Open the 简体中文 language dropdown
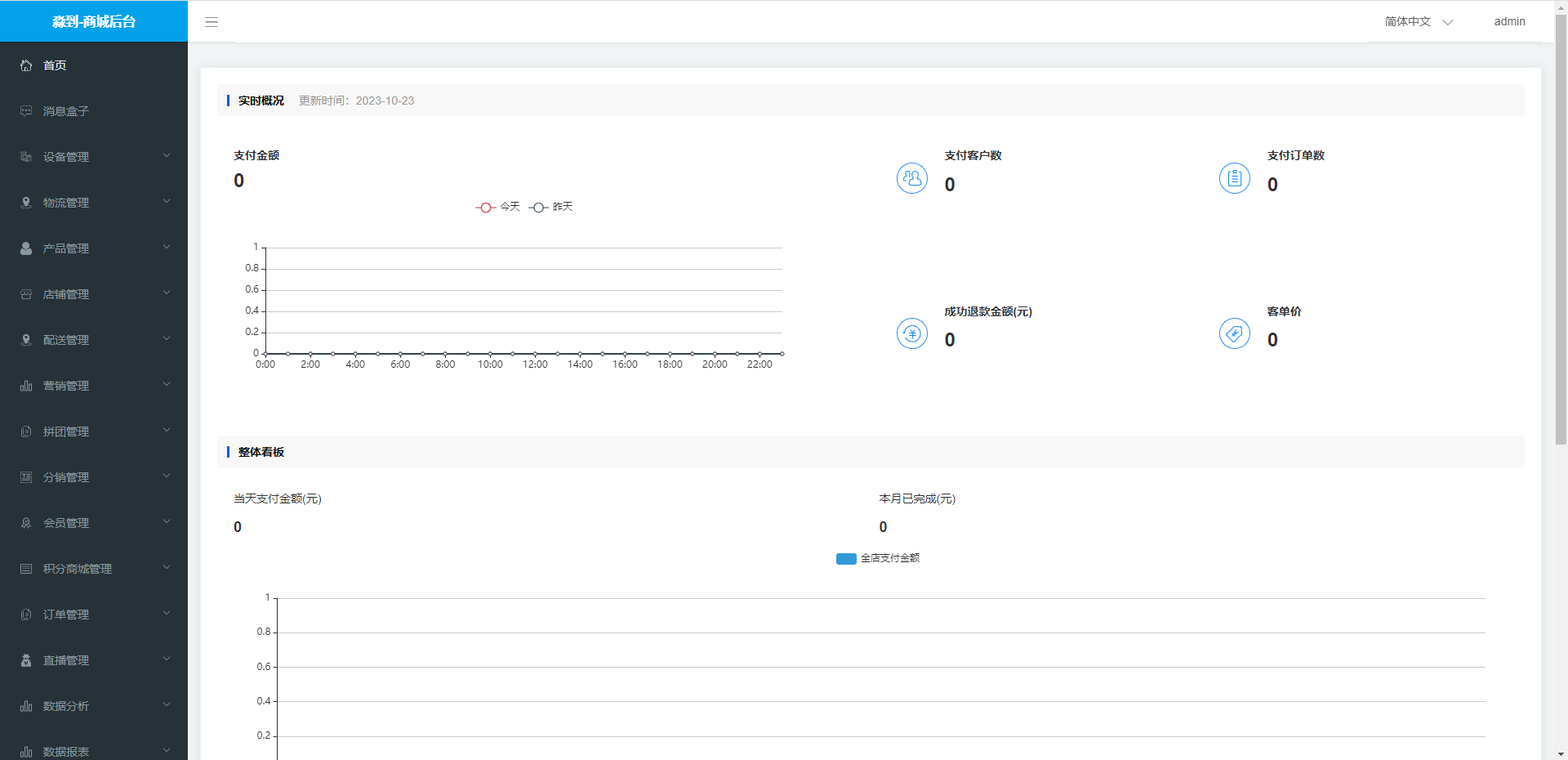This screenshot has height=760, width=1568. [1419, 22]
